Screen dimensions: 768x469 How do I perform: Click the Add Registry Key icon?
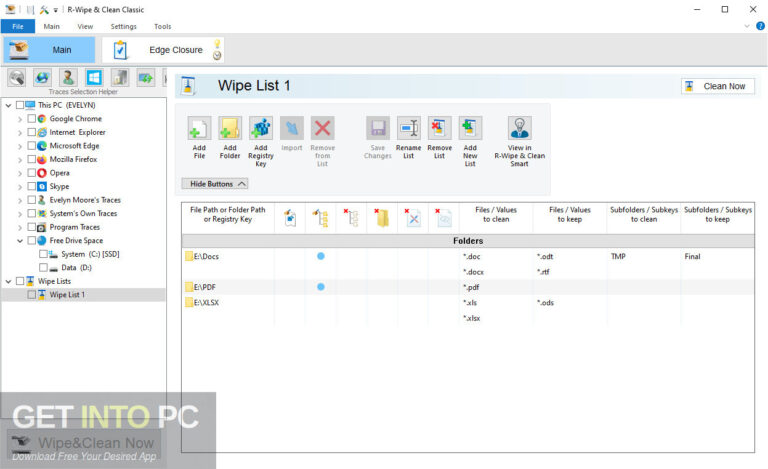pyautogui.click(x=261, y=128)
